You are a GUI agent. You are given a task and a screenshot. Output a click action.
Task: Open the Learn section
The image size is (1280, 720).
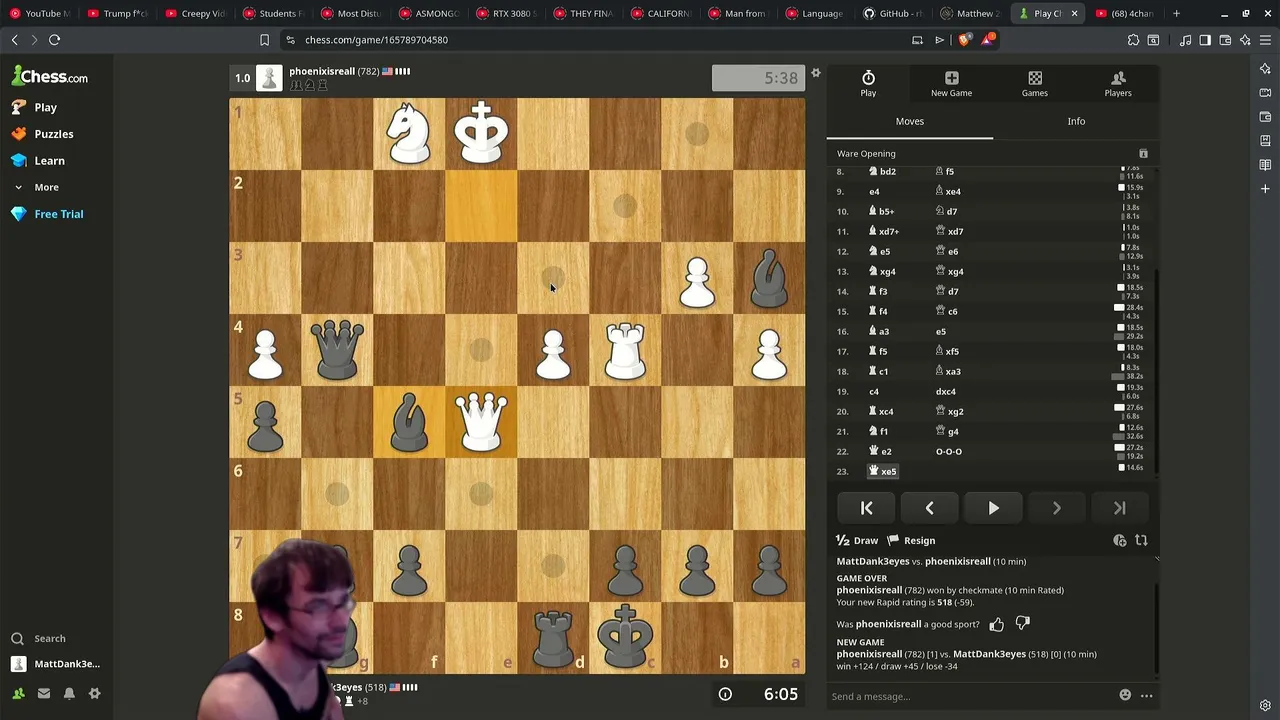click(39, 160)
